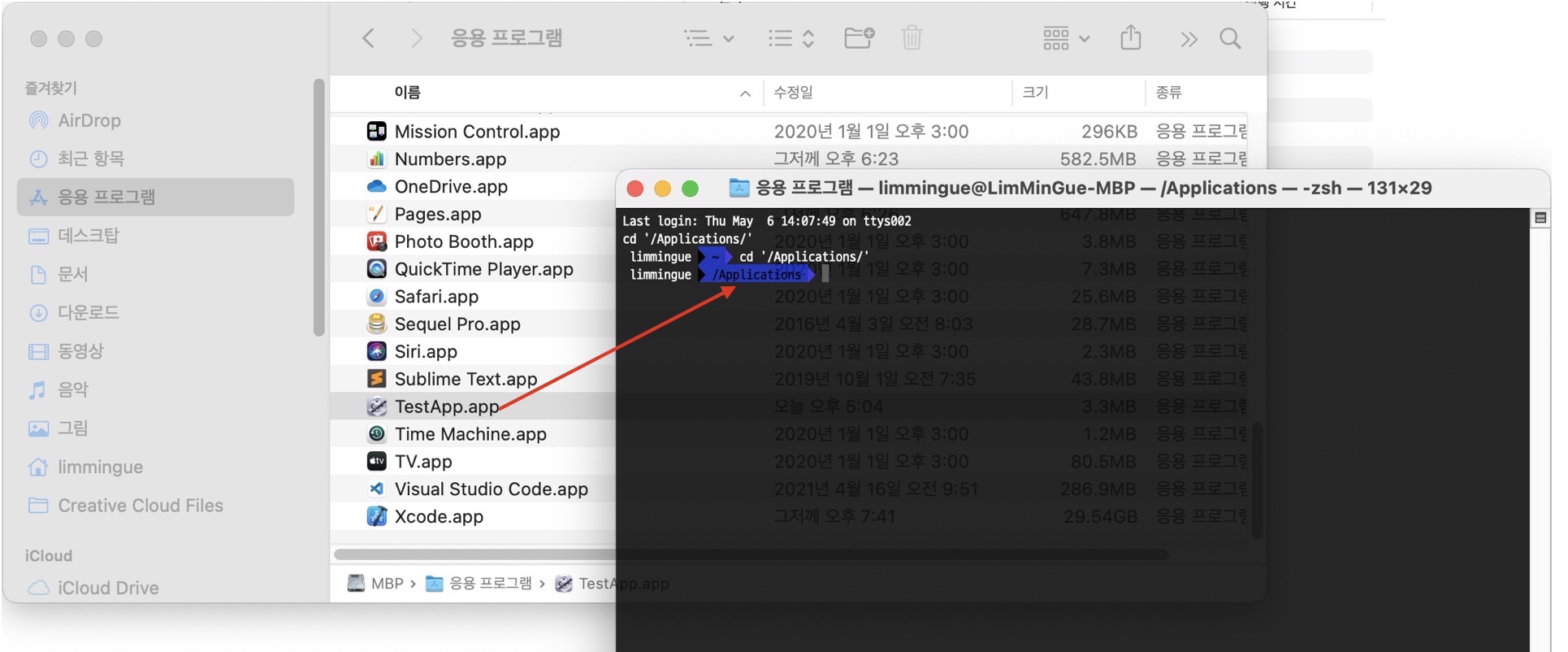Expand more toolbar items chevron

coord(1189,39)
